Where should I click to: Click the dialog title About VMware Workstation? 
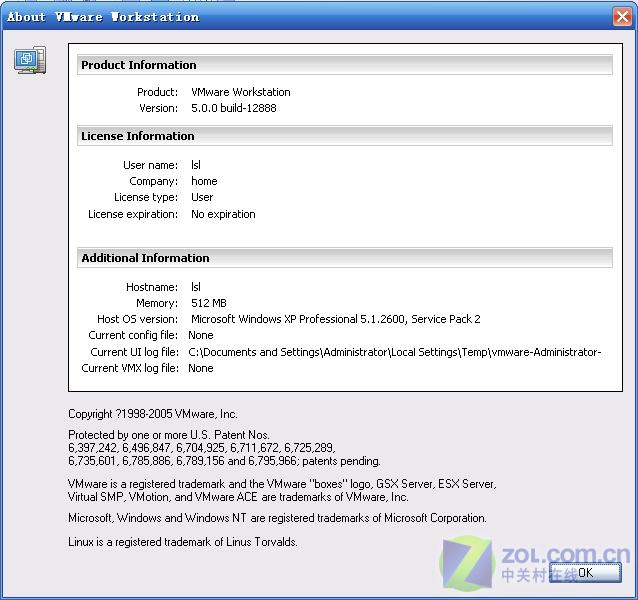(103, 17)
